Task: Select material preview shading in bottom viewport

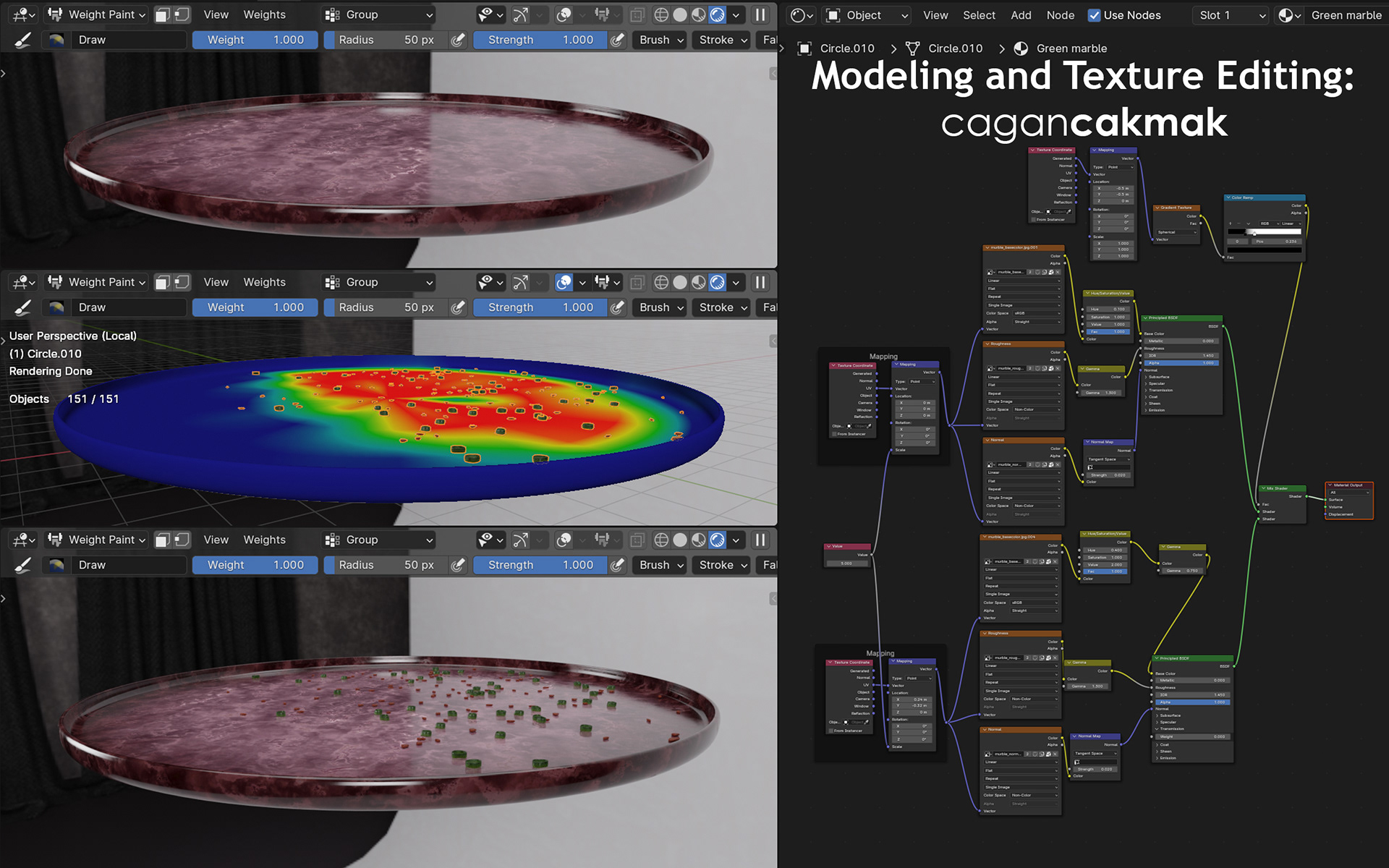Action: click(699, 540)
